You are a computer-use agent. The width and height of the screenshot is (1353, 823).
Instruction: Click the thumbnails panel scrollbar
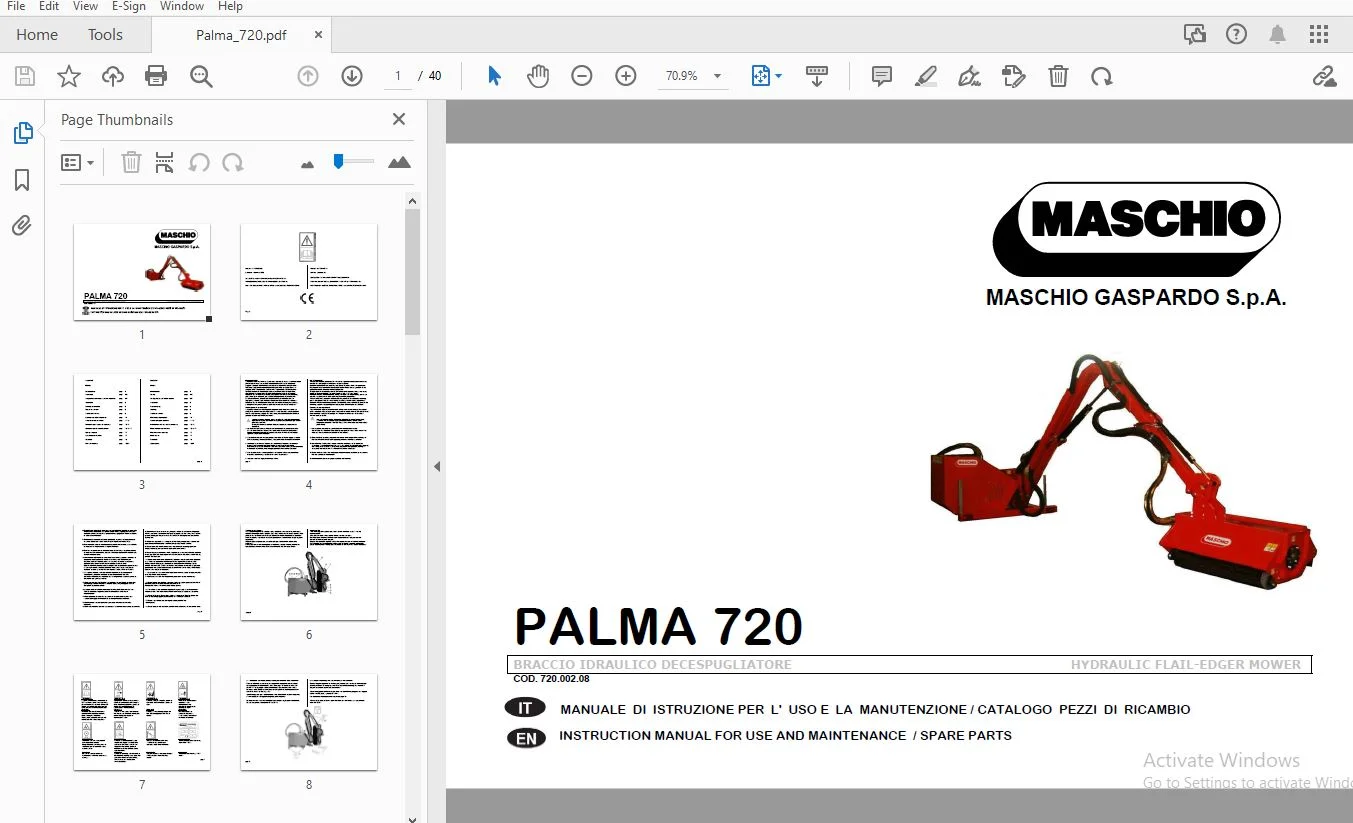[x=412, y=272]
